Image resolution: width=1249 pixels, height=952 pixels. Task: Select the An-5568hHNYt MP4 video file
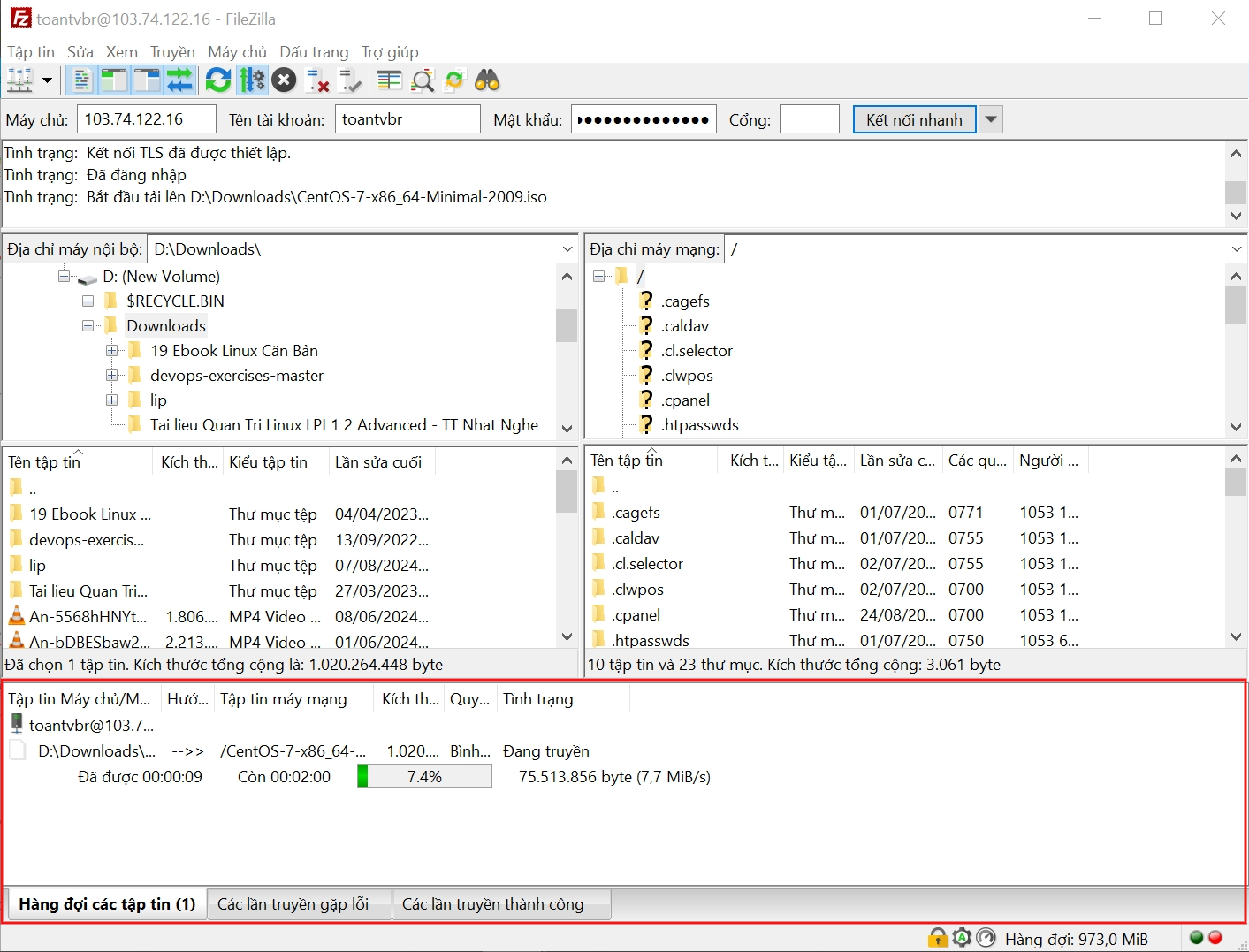click(x=217, y=617)
